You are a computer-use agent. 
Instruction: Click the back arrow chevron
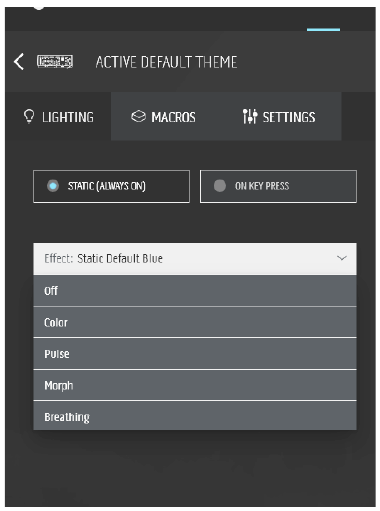pyautogui.click(x=19, y=62)
